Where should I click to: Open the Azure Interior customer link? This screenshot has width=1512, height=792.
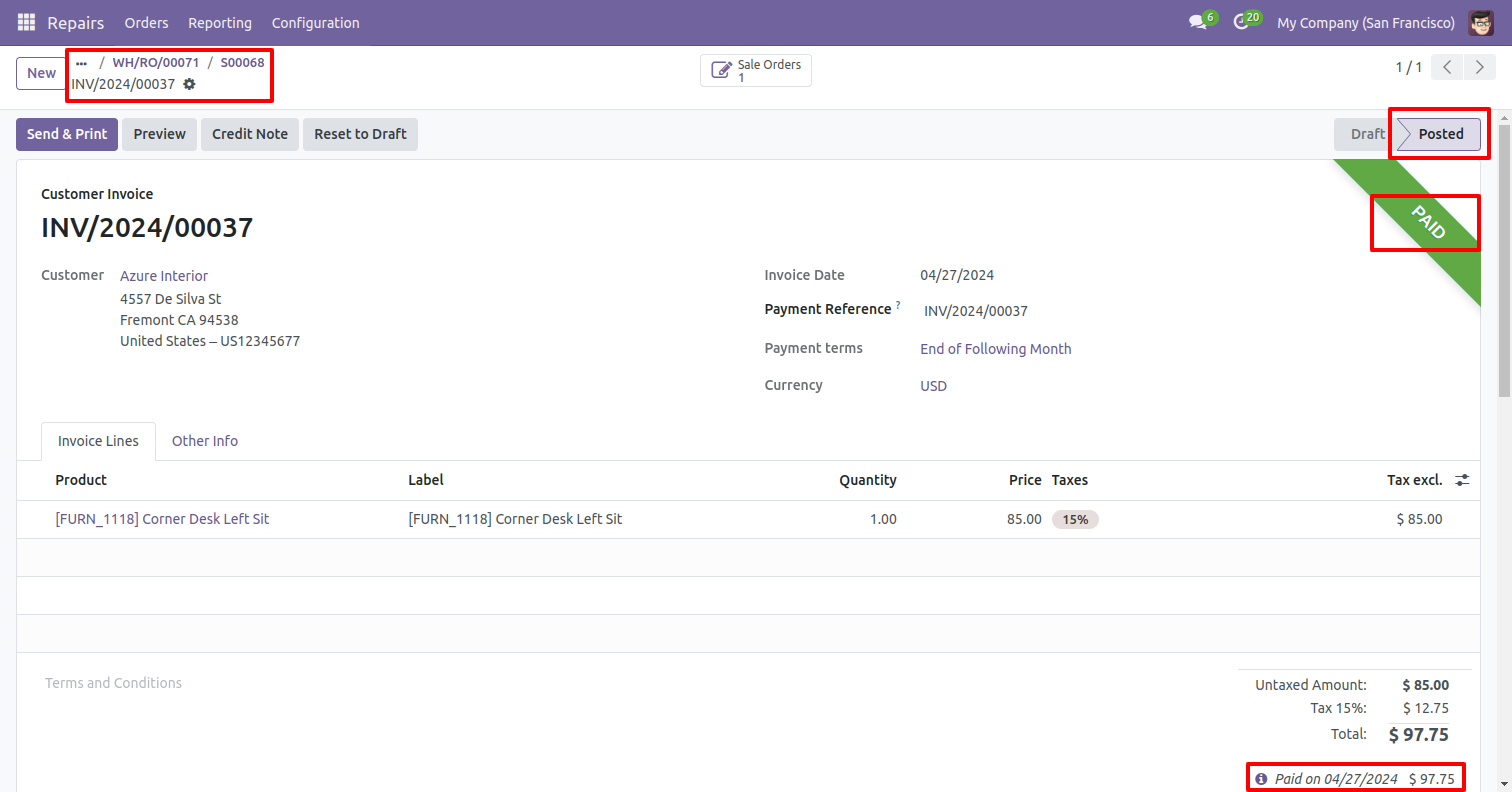[x=164, y=276]
